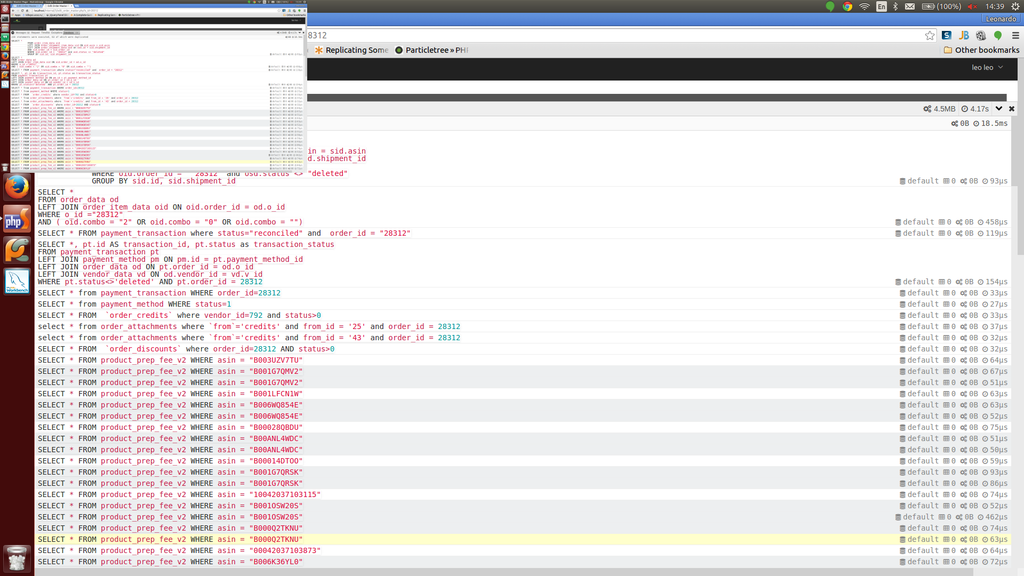Click the blue S extension icon
This screenshot has width=1024, height=576.
[946, 35]
